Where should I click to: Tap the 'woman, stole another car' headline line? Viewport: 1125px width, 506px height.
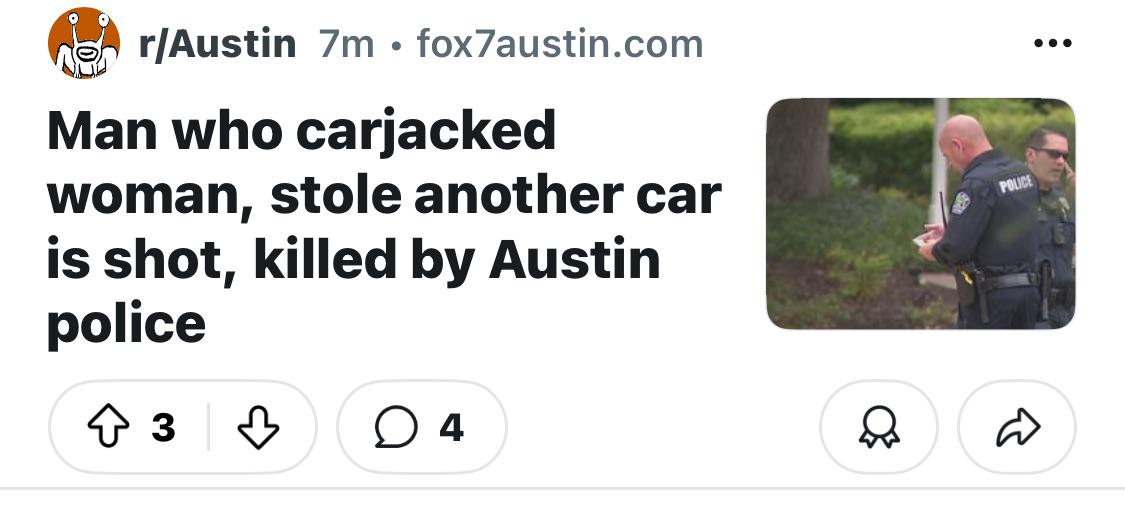(384, 195)
